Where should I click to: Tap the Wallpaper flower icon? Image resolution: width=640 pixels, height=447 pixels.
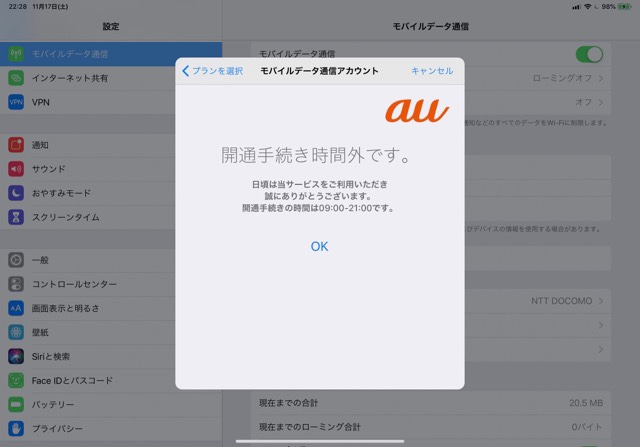click(16, 332)
